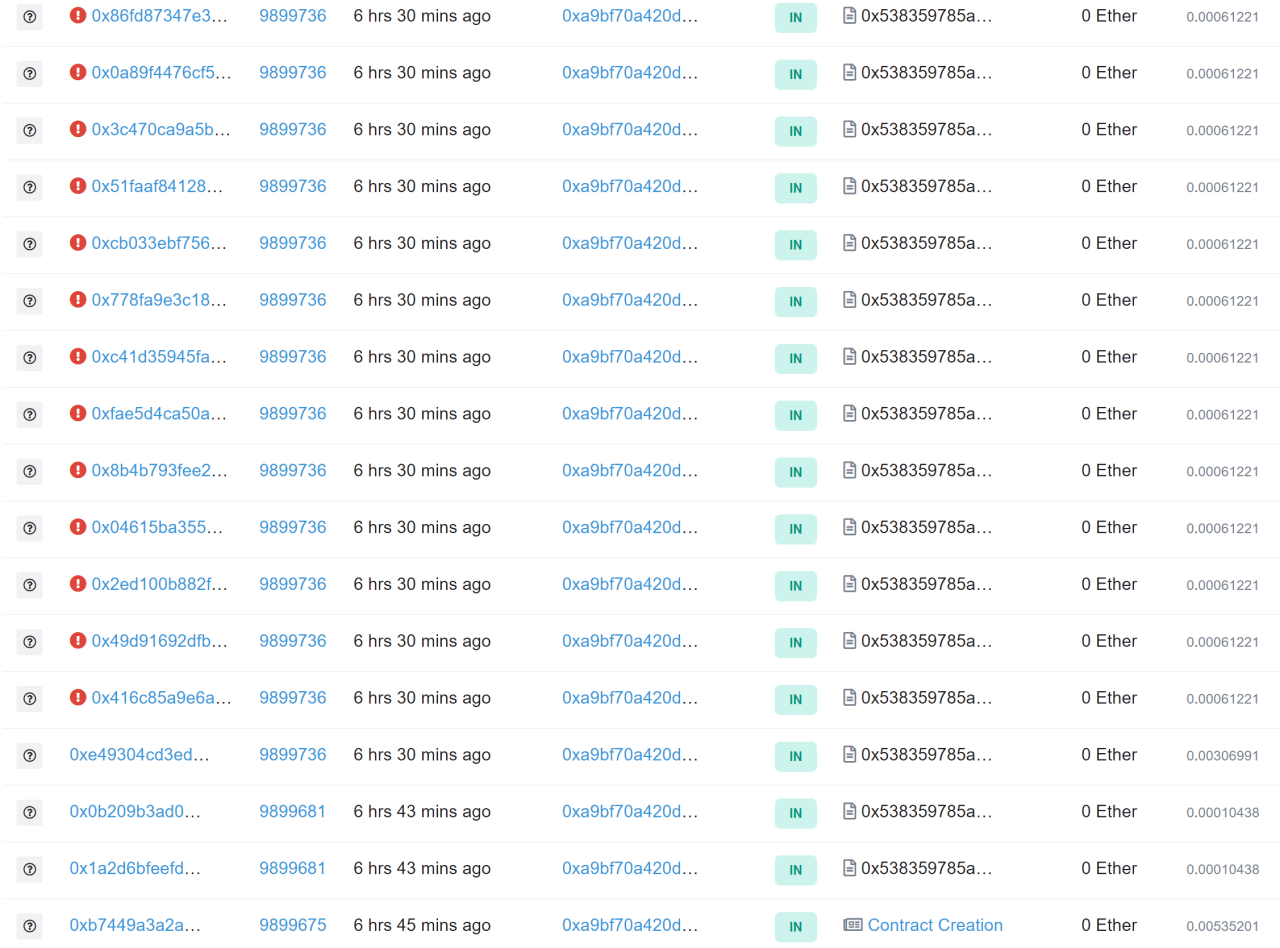Open transaction hash 0x49d91692dfb
Image resolution: width=1280 pixels, height=948 pixels.
[x=159, y=641]
